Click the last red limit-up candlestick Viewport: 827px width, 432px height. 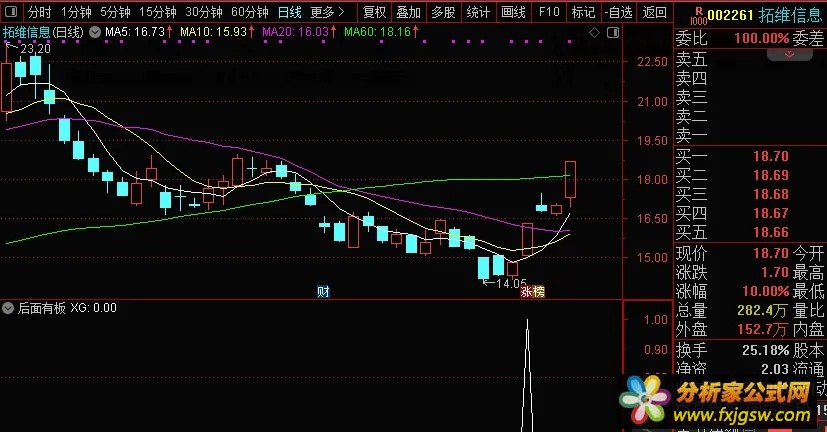(x=570, y=180)
